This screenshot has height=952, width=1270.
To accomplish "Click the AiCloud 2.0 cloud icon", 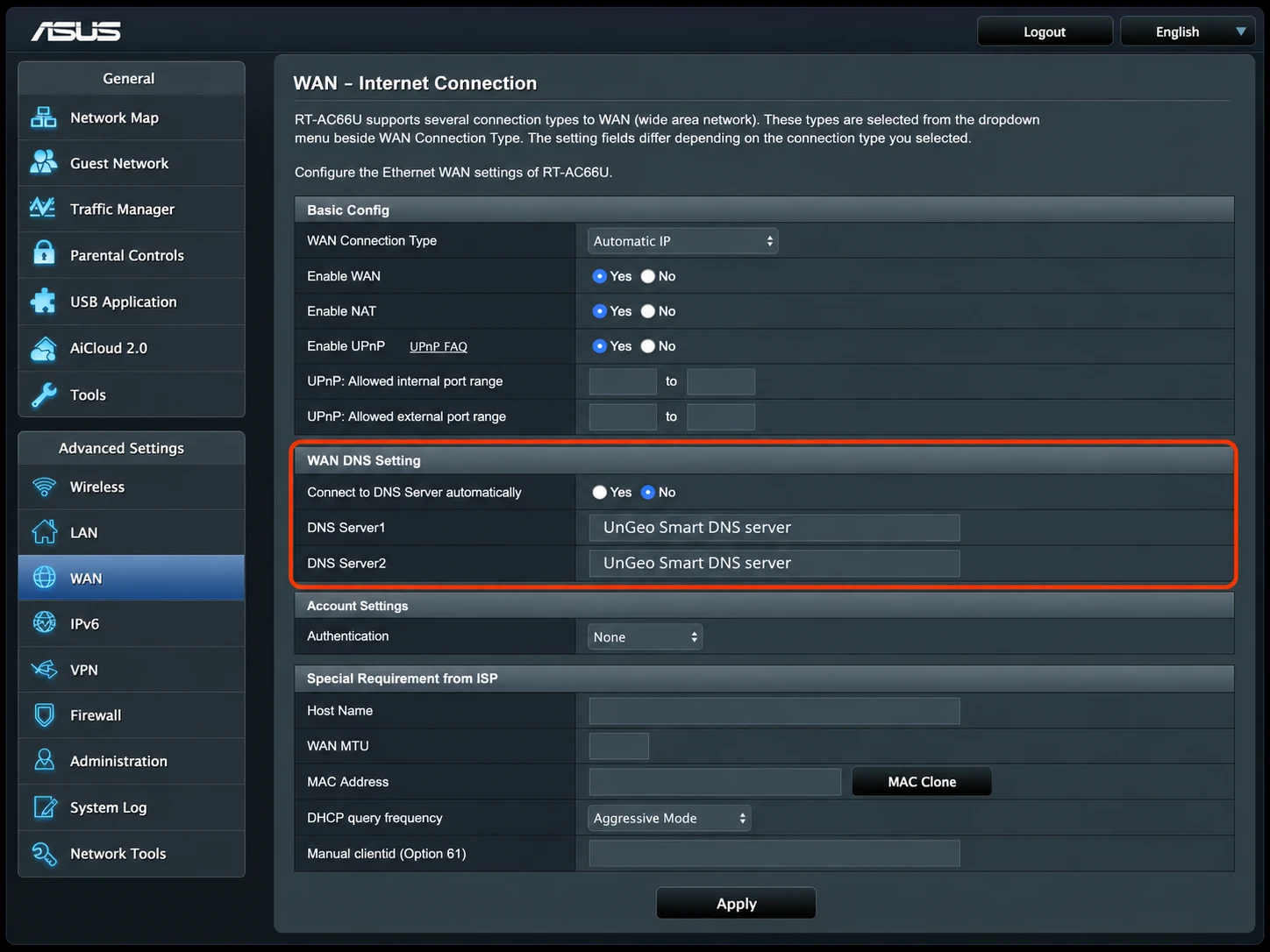I will click(x=44, y=348).
